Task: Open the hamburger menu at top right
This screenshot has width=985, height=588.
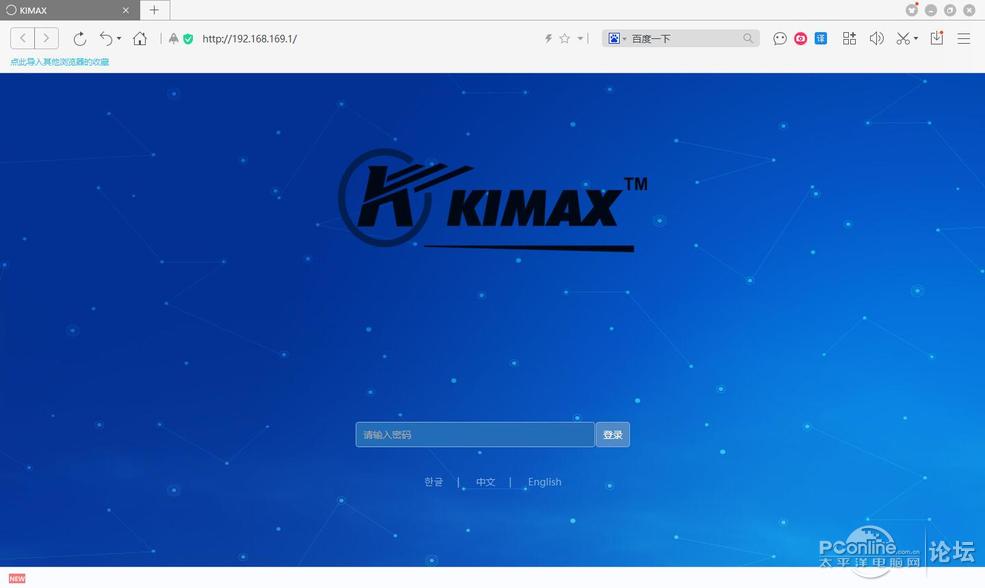Action: coord(963,38)
